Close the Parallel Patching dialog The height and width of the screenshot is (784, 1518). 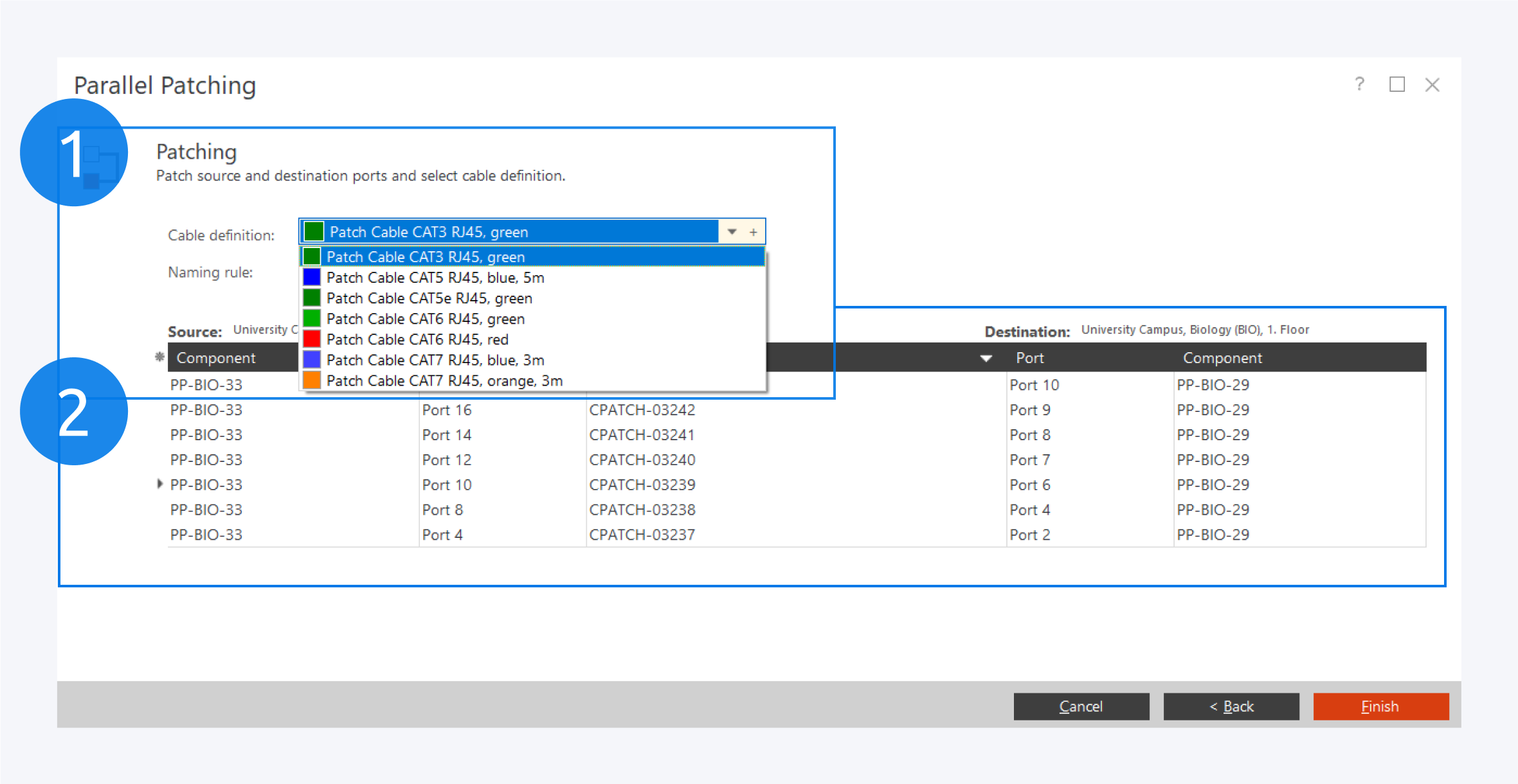click(1432, 85)
